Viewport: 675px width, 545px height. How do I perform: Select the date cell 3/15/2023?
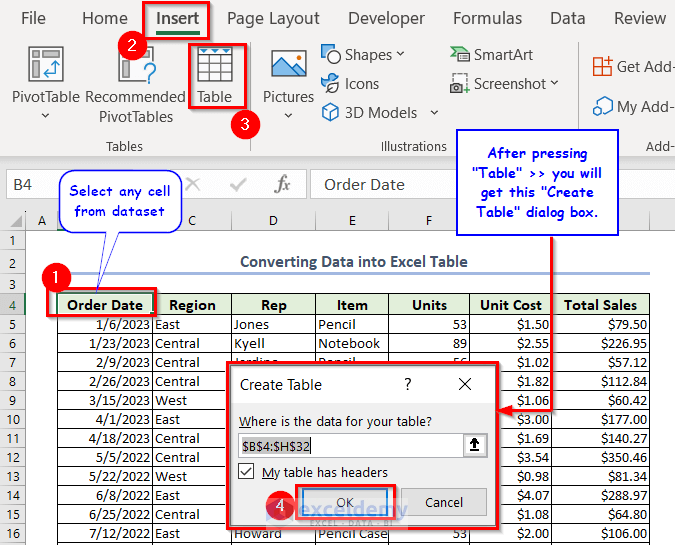click(105, 400)
